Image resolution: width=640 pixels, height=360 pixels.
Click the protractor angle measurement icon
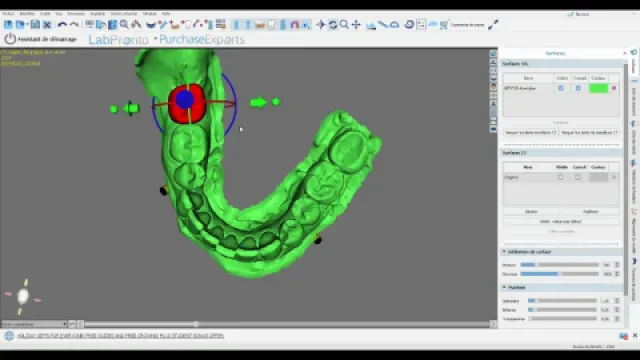(x=394, y=25)
